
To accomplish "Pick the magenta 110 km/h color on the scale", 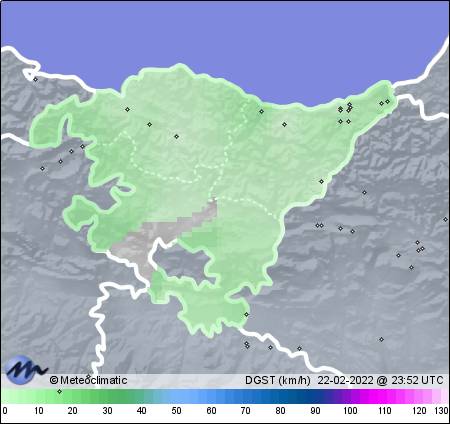I will (x=385, y=396).
